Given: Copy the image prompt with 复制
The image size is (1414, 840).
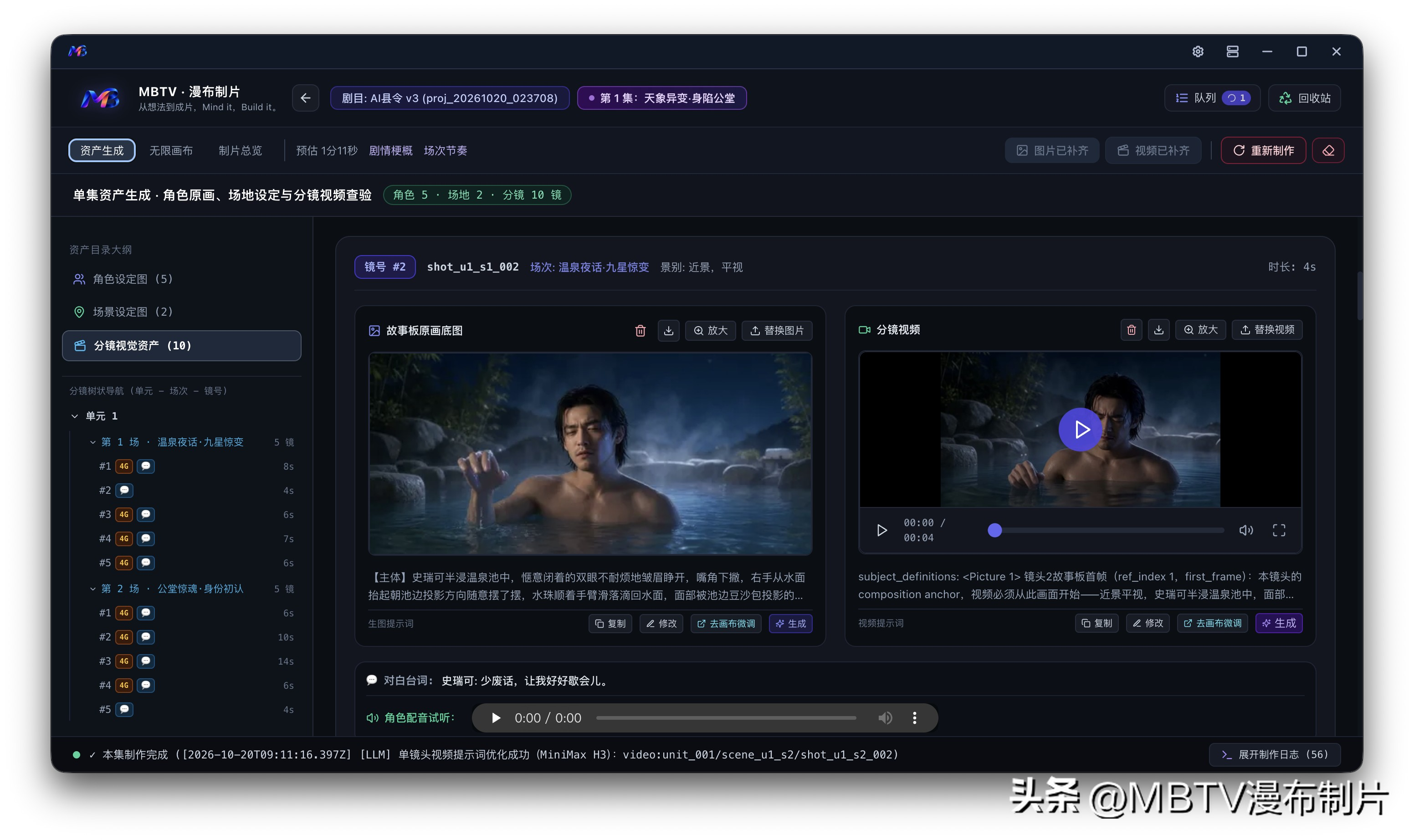Looking at the screenshot, I should click(x=610, y=624).
